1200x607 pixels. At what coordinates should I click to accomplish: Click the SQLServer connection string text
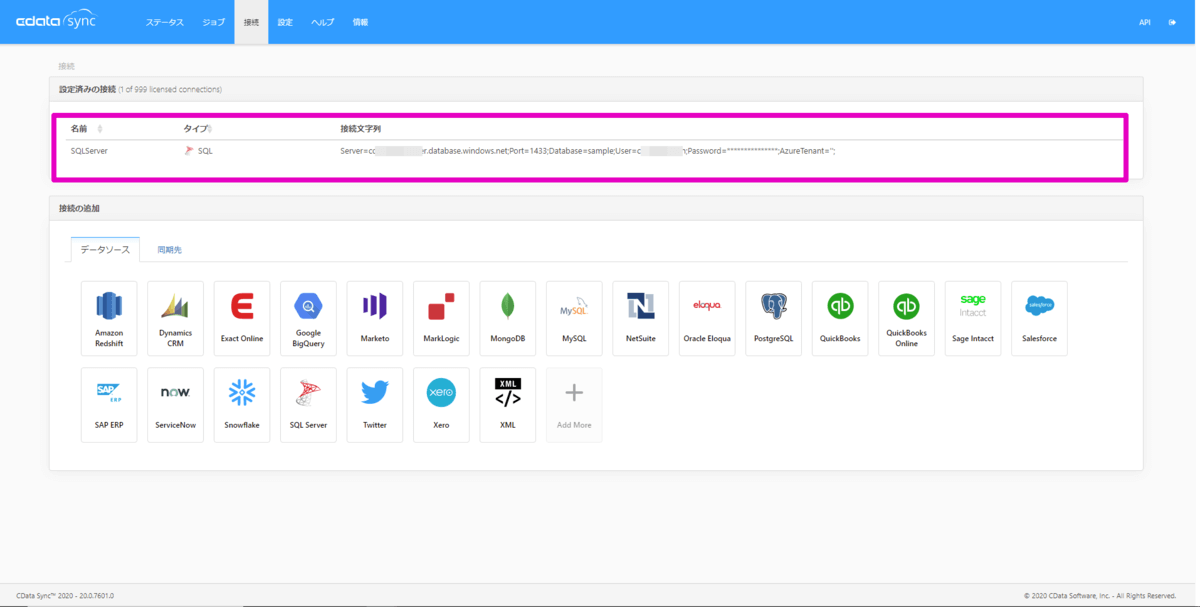click(587, 151)
